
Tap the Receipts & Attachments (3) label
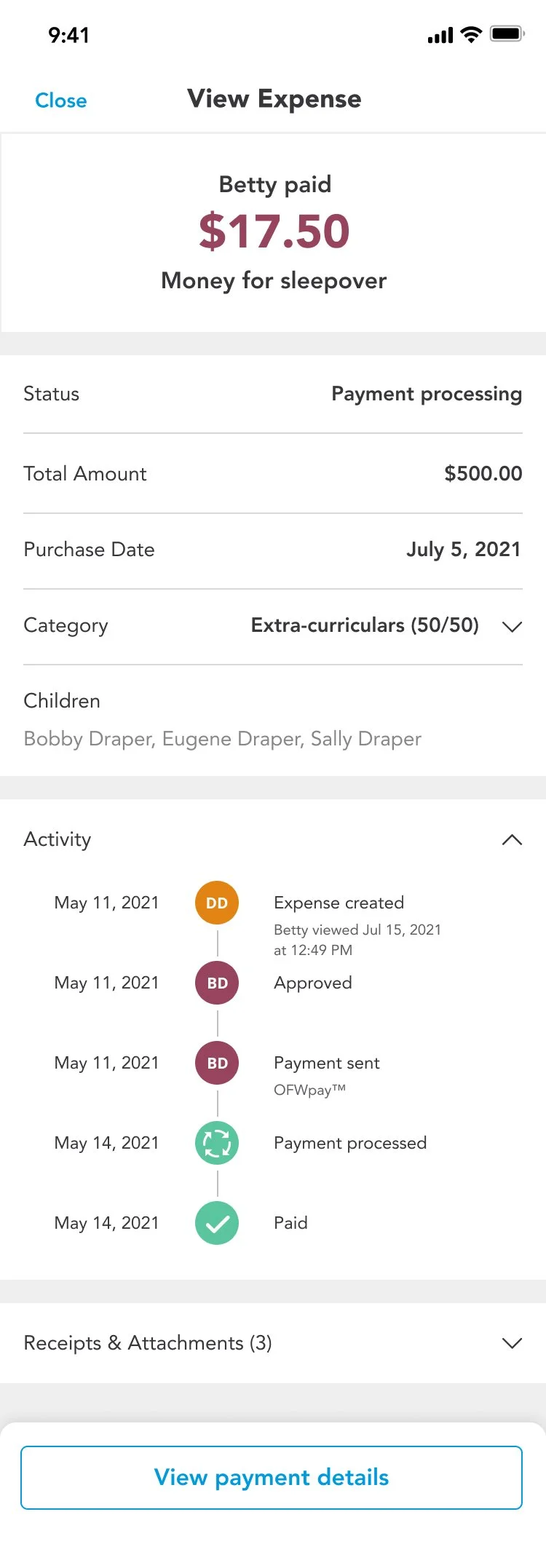click(x=148, y=1343)
